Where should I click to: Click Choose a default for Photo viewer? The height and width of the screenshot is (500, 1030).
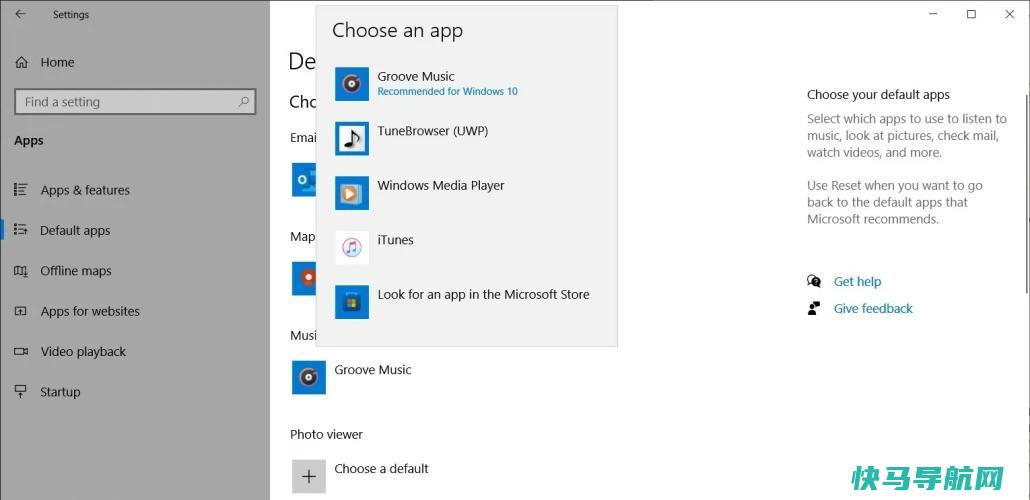coord(381,468)
